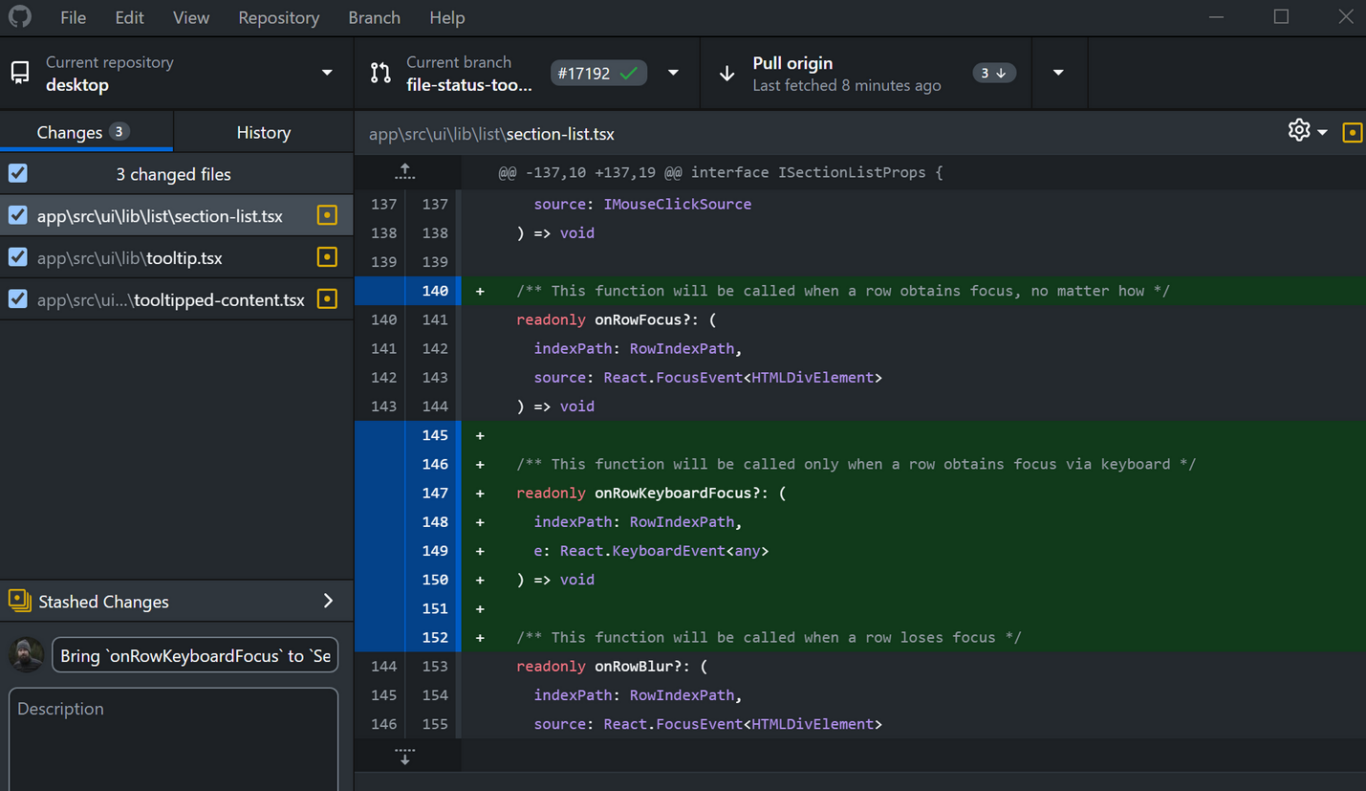This screenshot has width=1366, height=791.
Task: Click the modified status dot next to section-list.tsx
Action: tap(326, 215)
